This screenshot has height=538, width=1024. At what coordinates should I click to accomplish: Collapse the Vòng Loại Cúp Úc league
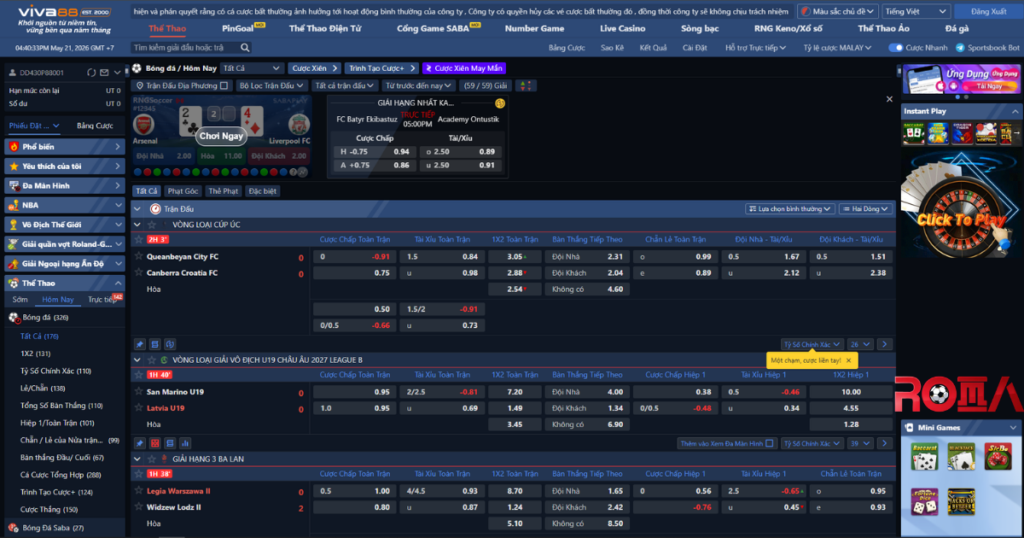pos(137,225)
